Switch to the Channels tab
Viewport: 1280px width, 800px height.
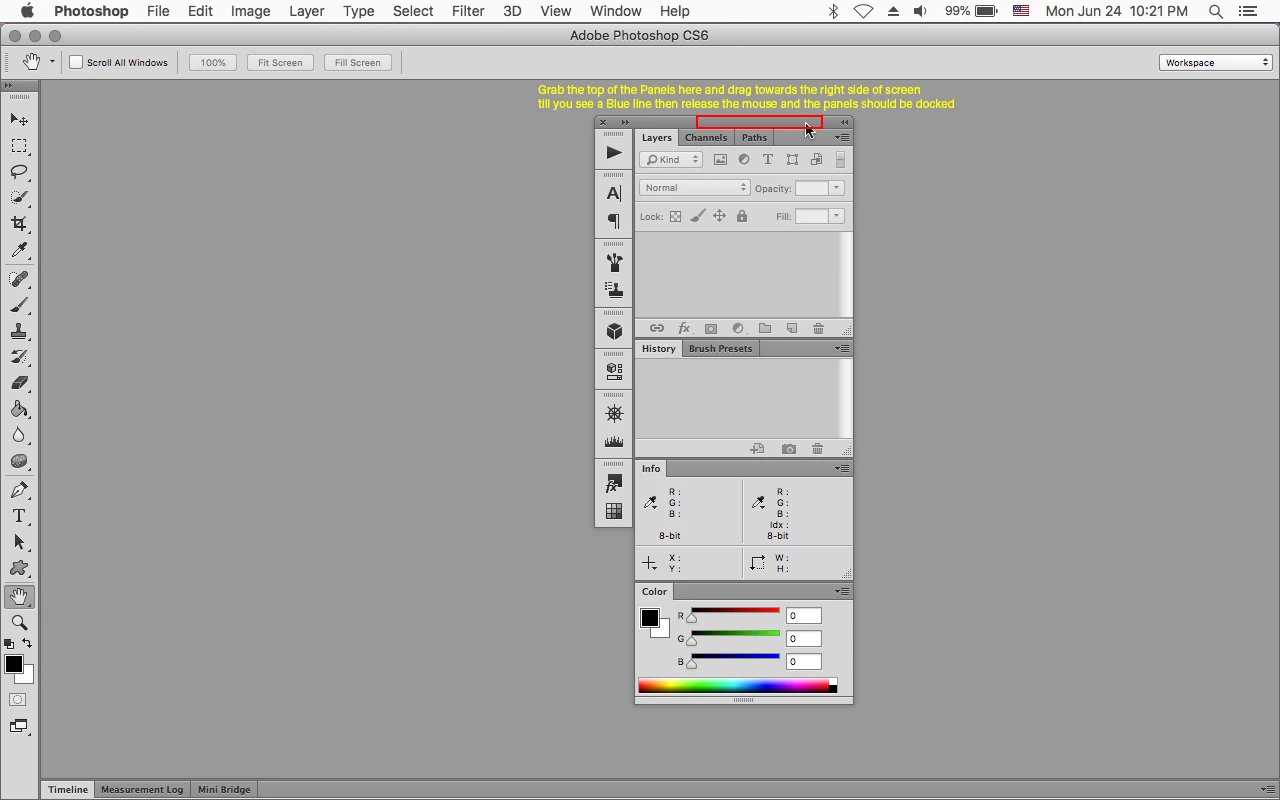[706, 138]
